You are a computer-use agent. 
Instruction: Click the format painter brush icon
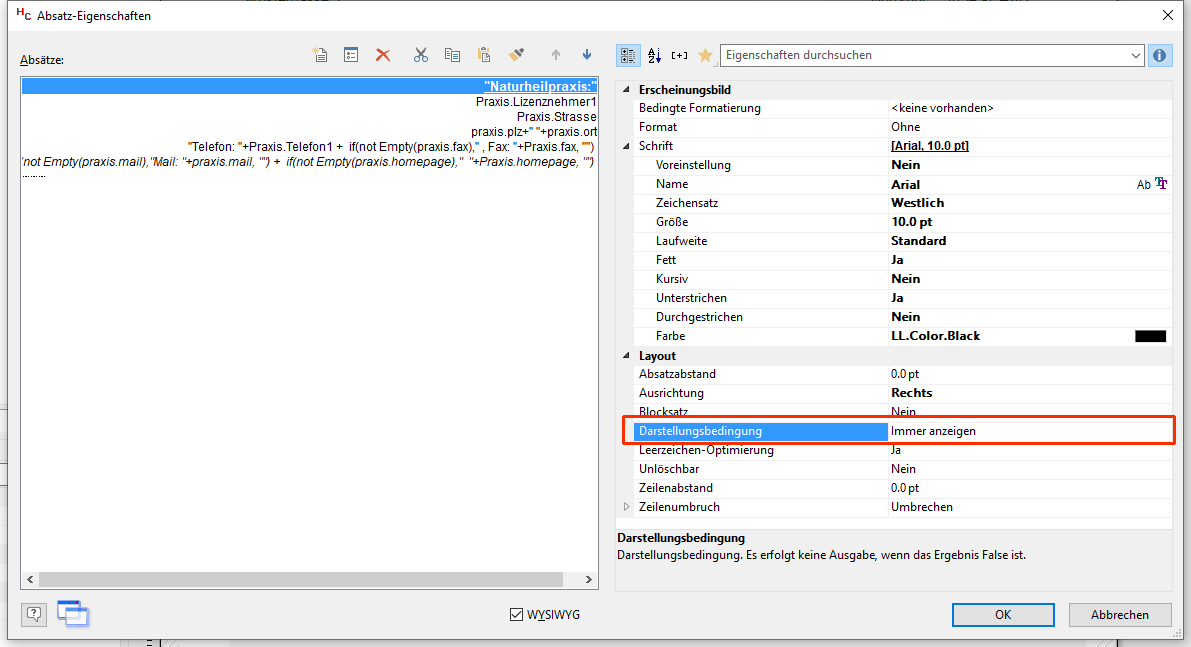click(x=516, y=55)
